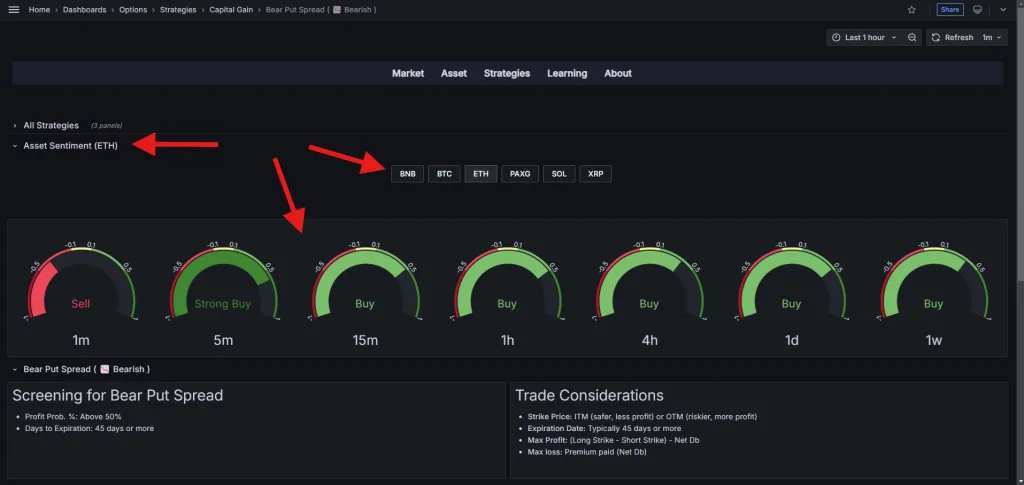Screen dimensions: 1024x485
Task: Click the bearish chart icon in row title
Action: point(104,369)
